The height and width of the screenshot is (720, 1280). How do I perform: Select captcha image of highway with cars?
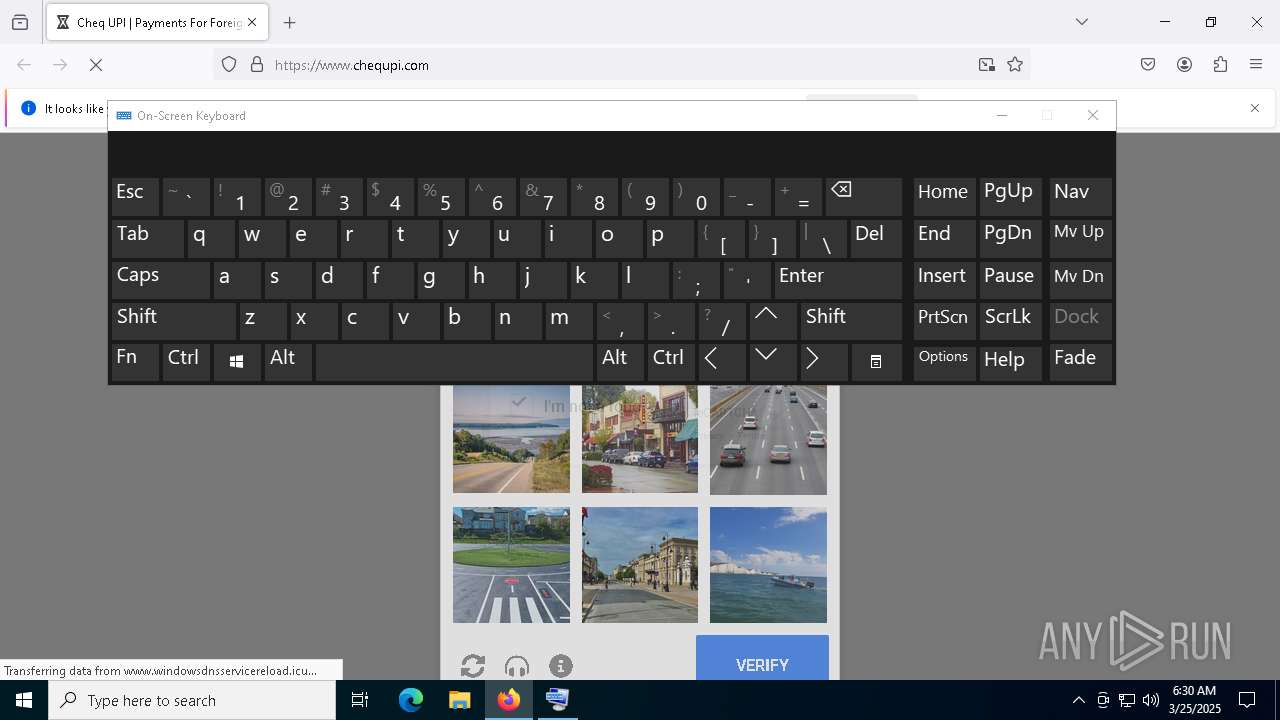click(768, 439)
